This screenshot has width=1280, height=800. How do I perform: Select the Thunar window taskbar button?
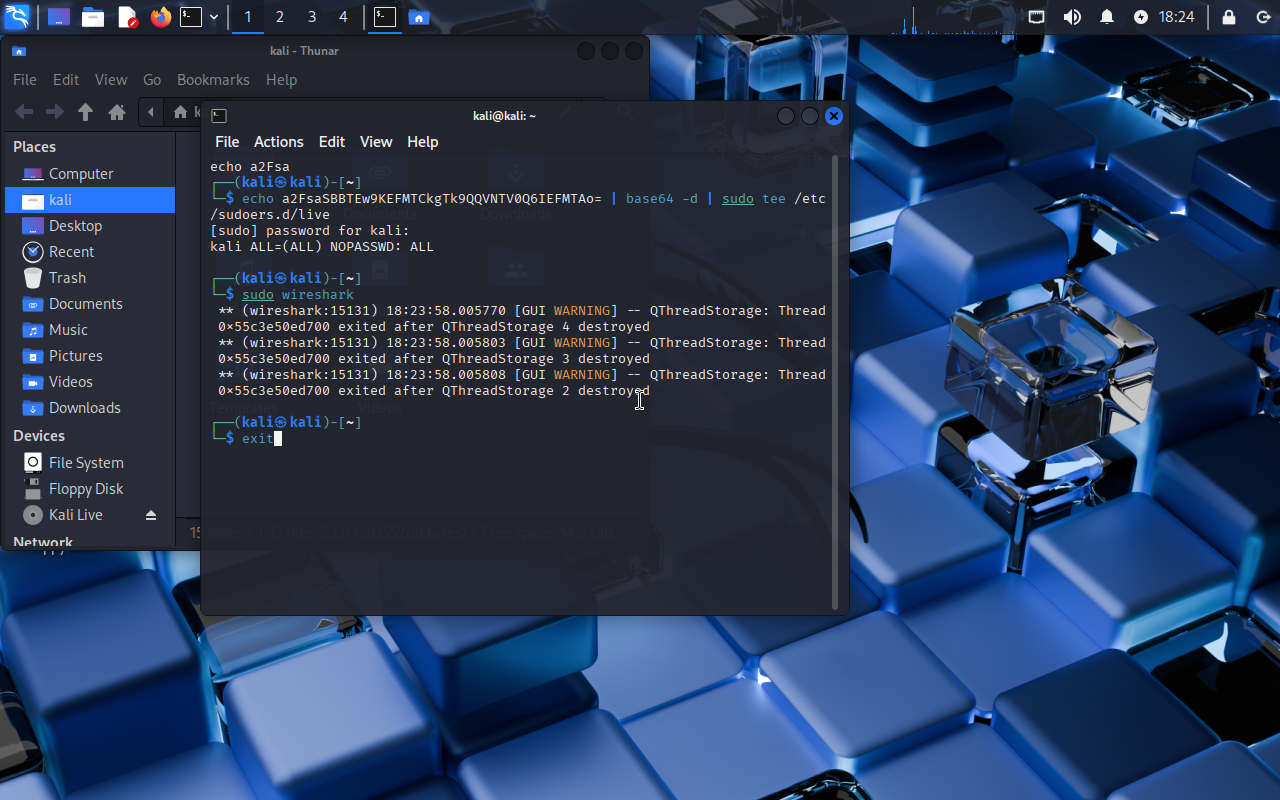point(419,17)
